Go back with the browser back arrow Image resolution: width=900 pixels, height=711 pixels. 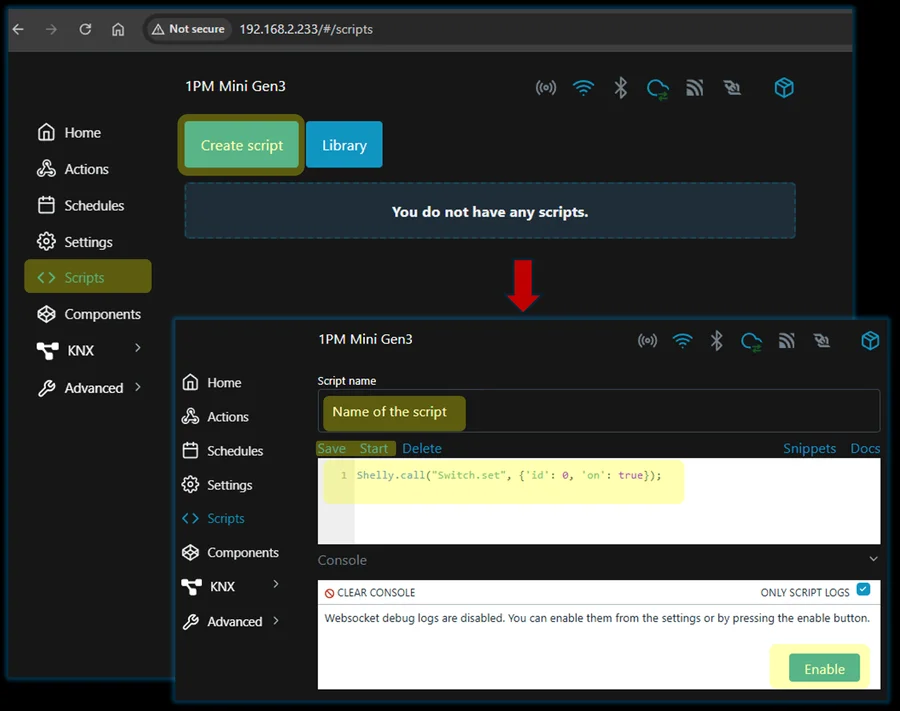point(18,29)
